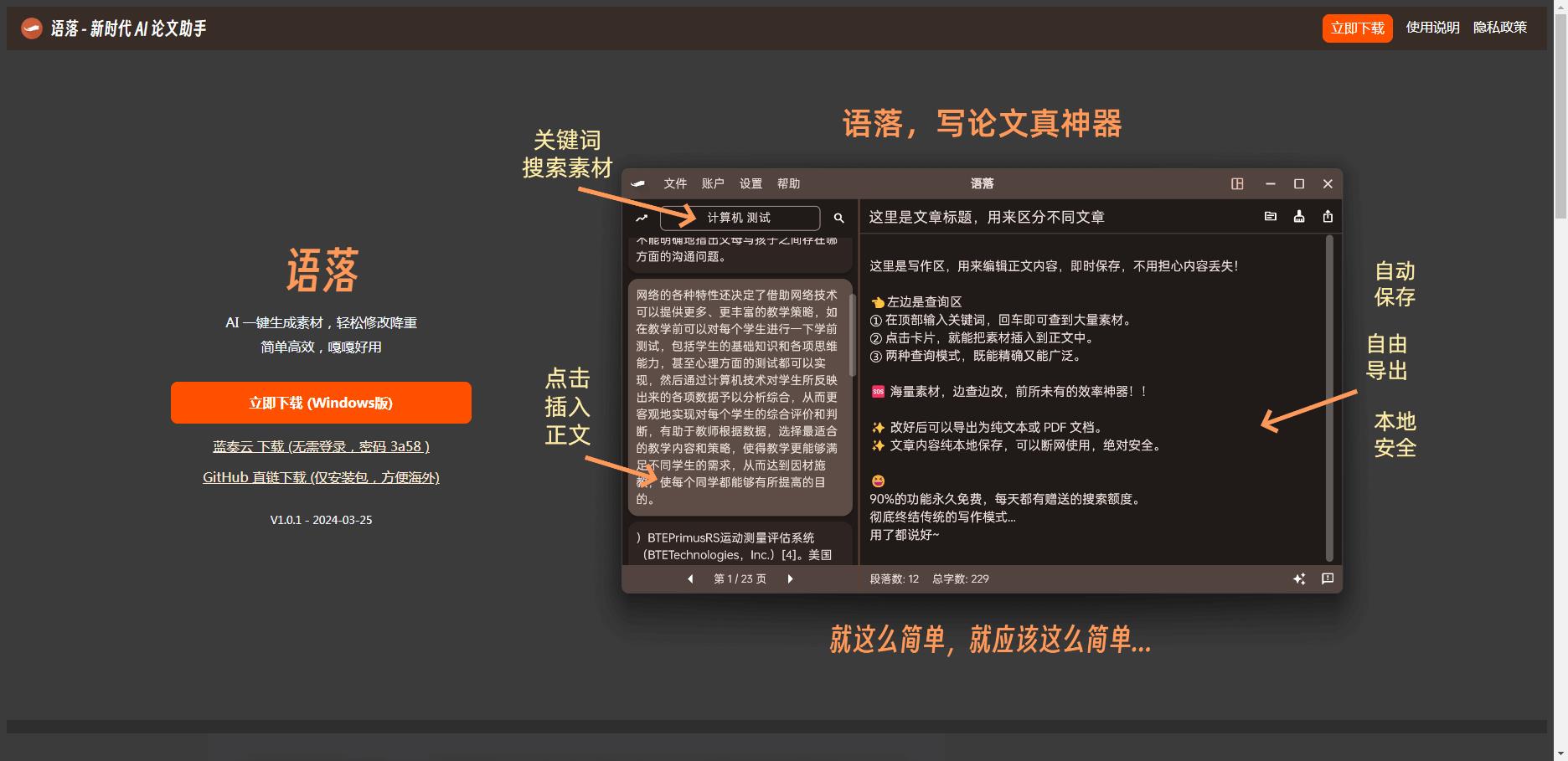Click the magnifier icon to search materials

(x=838, y=218)
